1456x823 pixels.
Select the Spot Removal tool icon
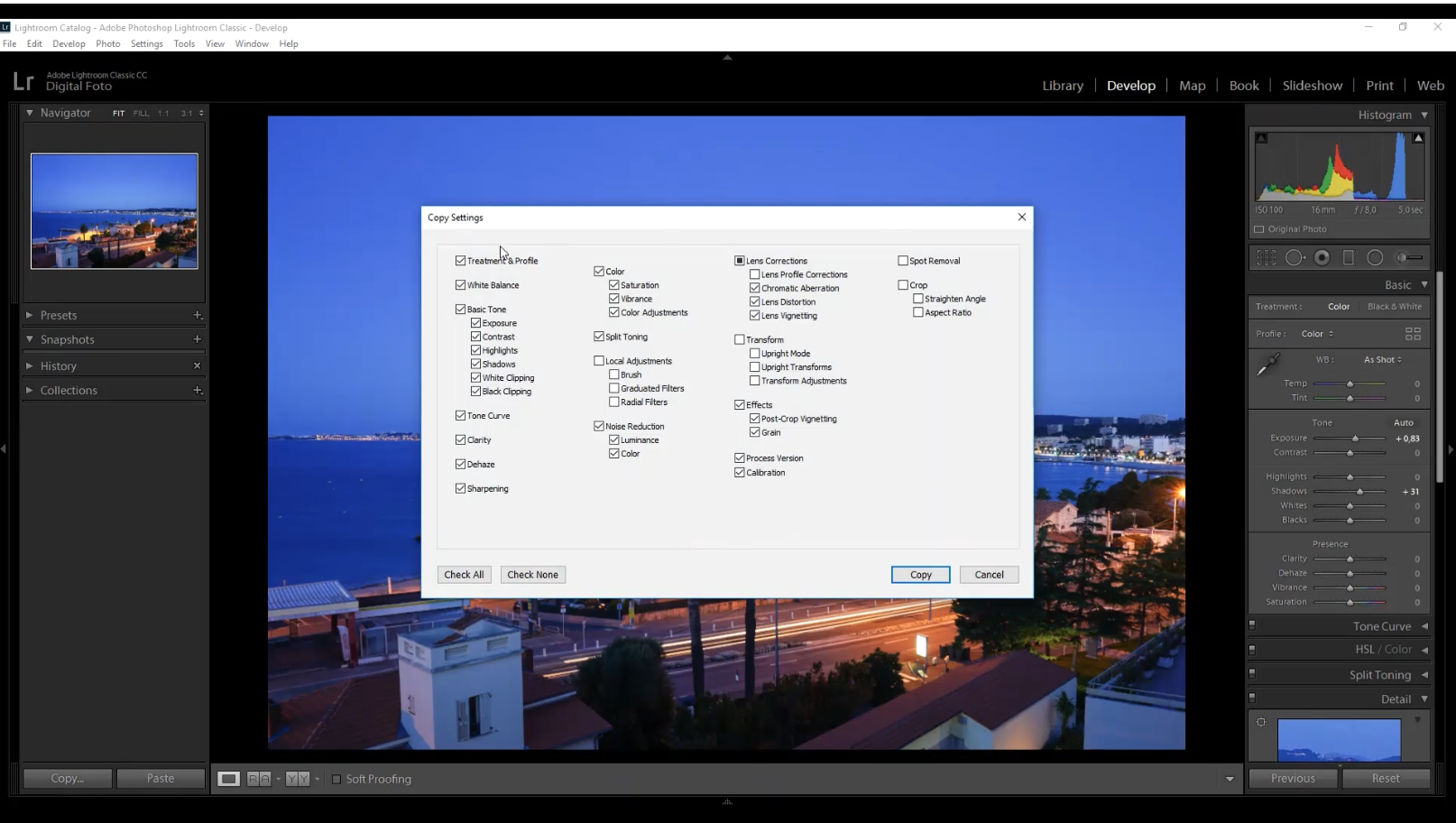tap(1295, 258)
